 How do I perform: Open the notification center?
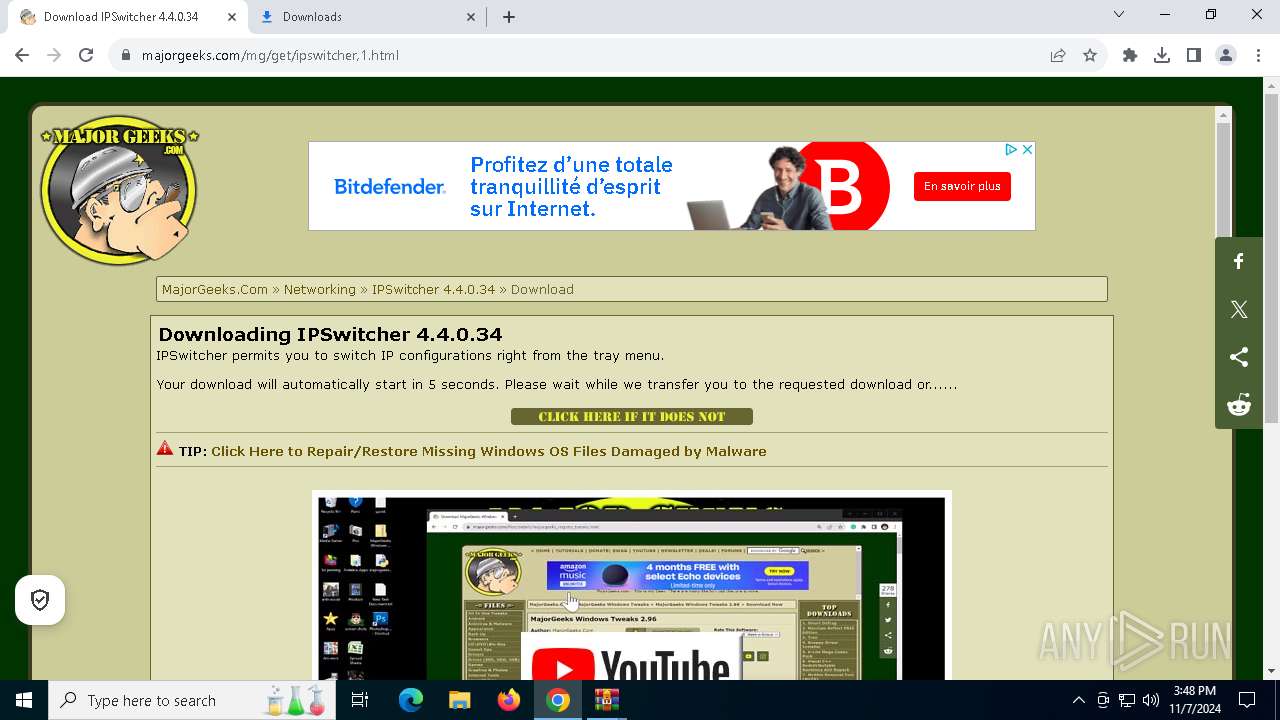[1247, 700]
